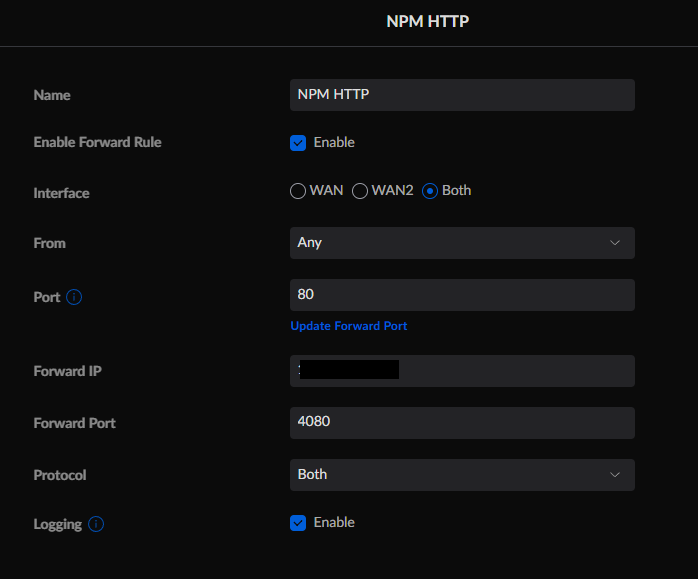Click into the Name field containing NPM HTTP
This screenshot has width=698, height=579.
[x=461, y=95]
